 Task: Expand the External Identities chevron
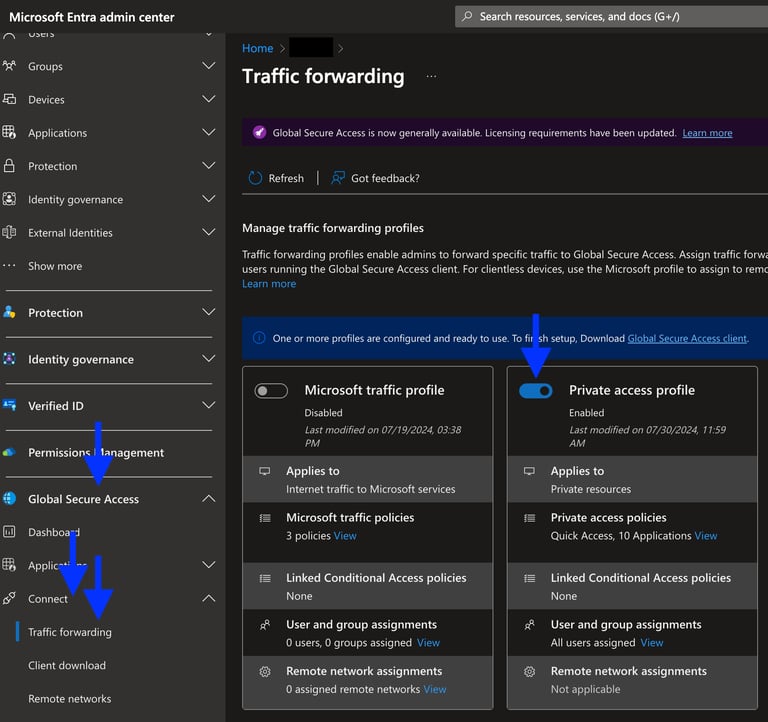(x=209, y=232)
